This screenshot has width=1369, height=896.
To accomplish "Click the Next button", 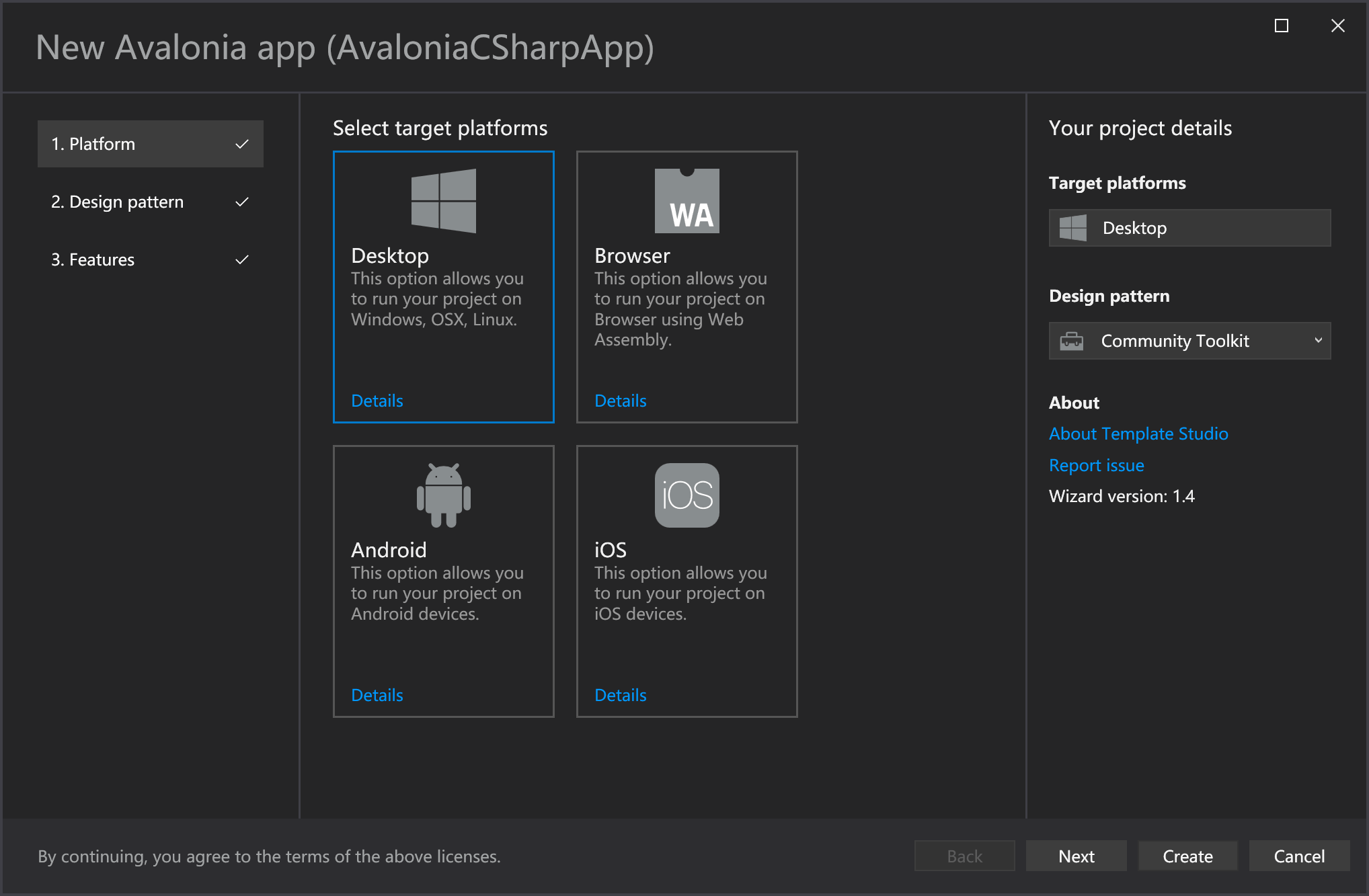I will pos(1077,856).
